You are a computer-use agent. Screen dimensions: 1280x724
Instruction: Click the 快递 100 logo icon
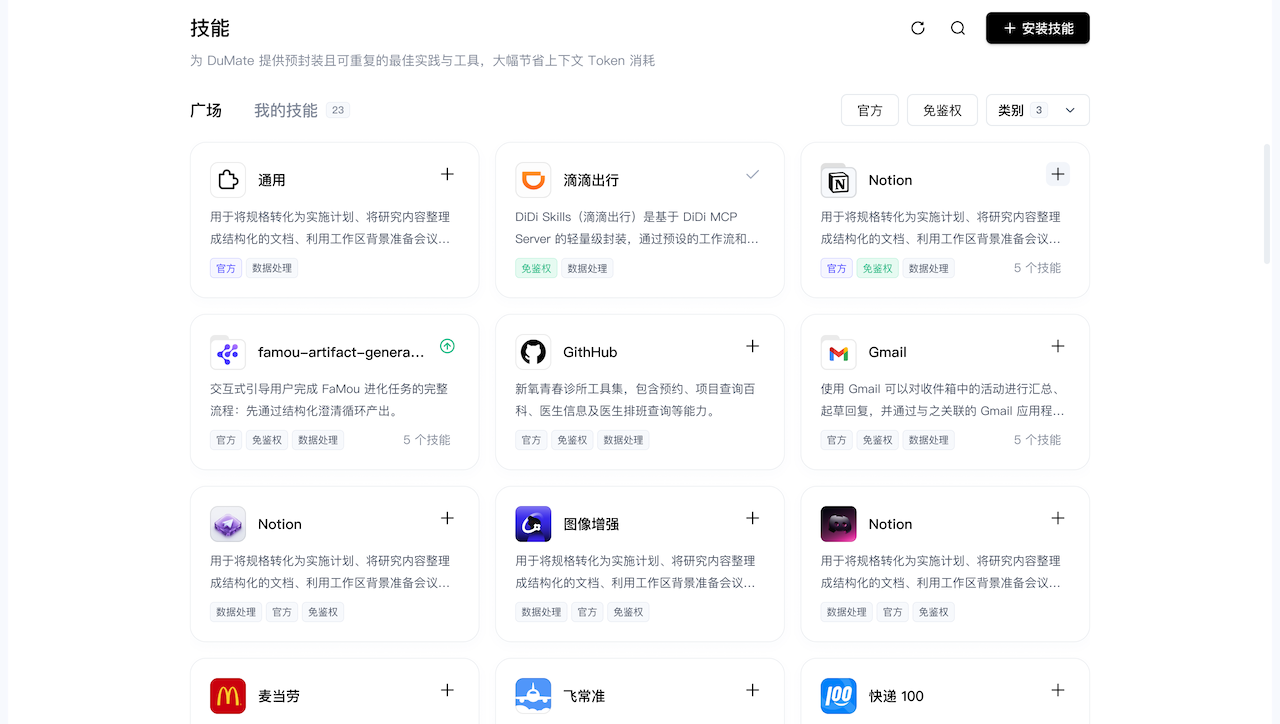838,696
